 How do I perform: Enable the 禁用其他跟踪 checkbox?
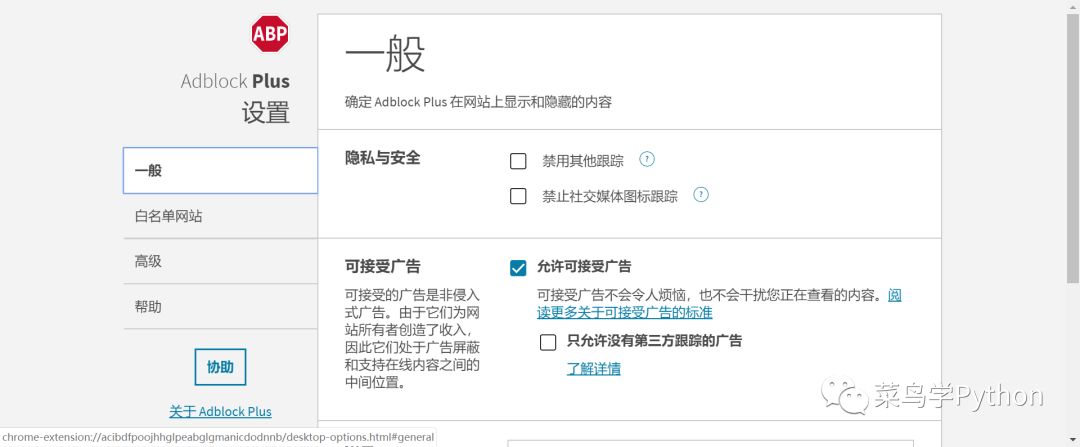click(518, 161)
